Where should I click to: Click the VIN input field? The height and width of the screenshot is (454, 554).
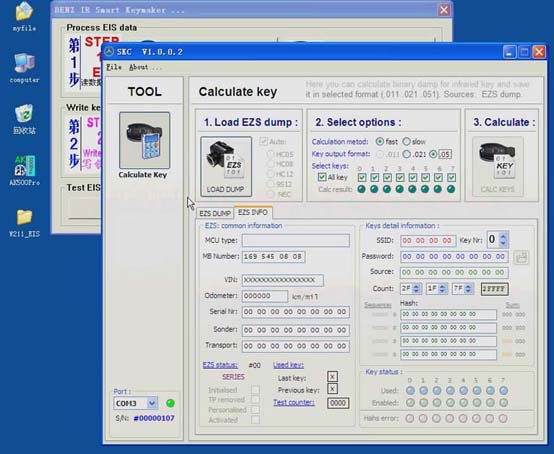[283, 280]
